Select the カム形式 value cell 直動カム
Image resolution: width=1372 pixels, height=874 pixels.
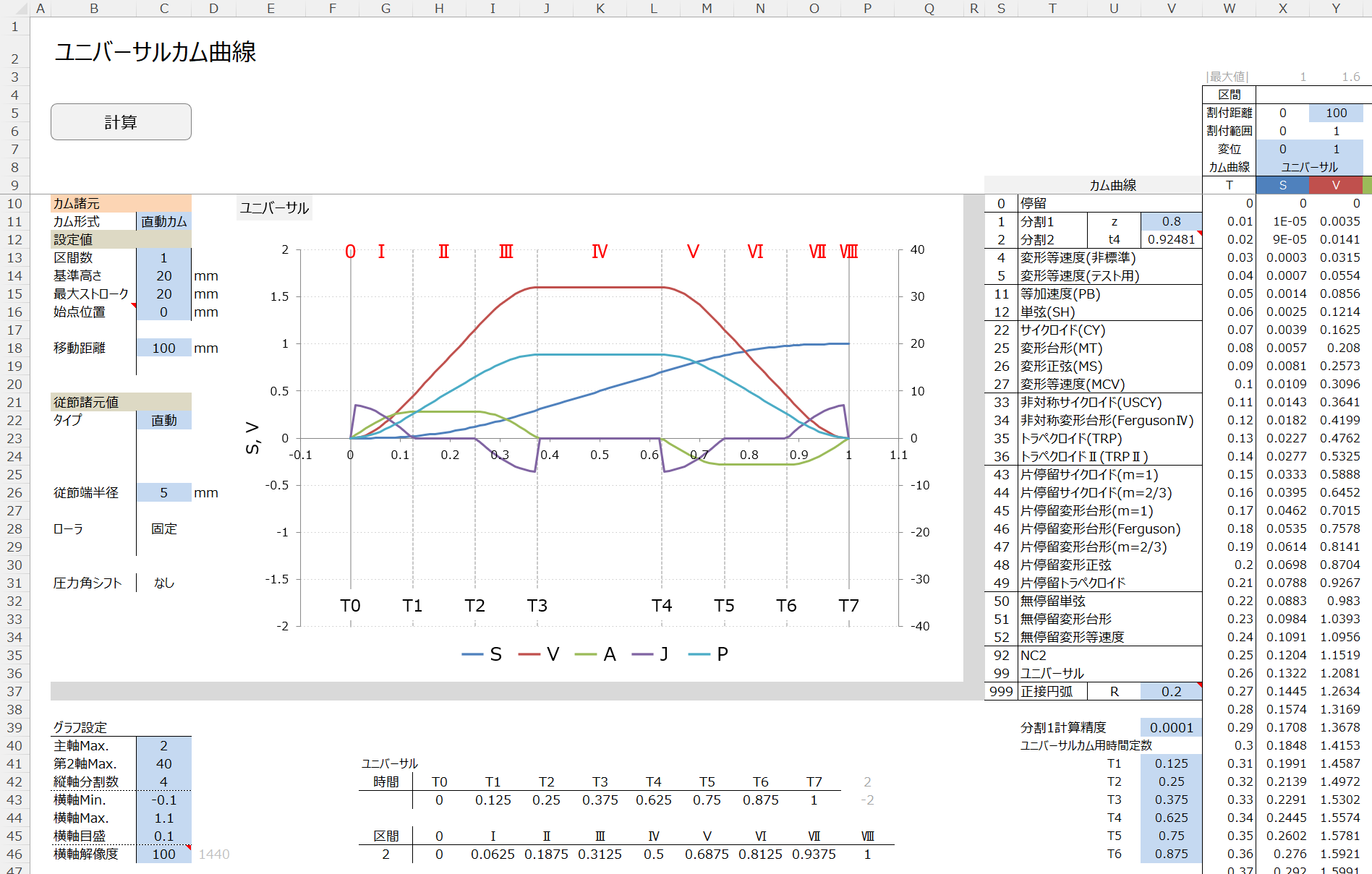coord(163,222)
